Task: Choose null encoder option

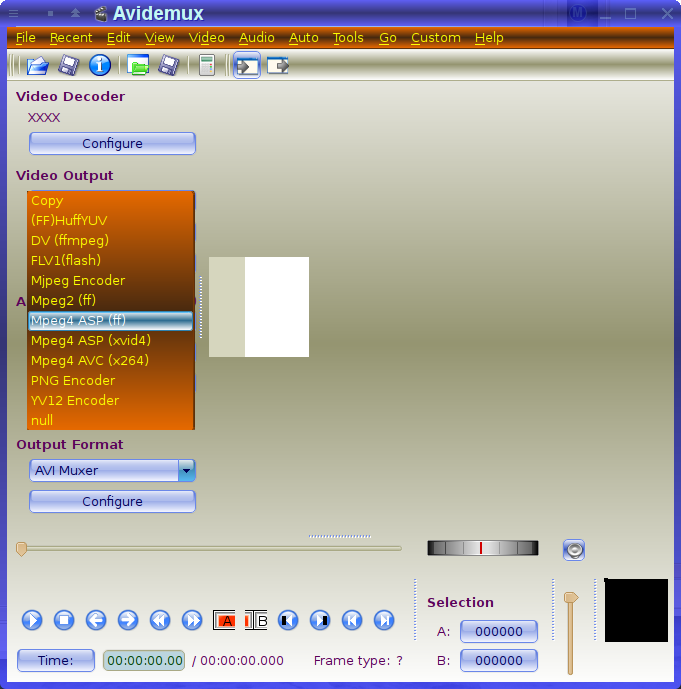Action: click(x=111, y=421)
